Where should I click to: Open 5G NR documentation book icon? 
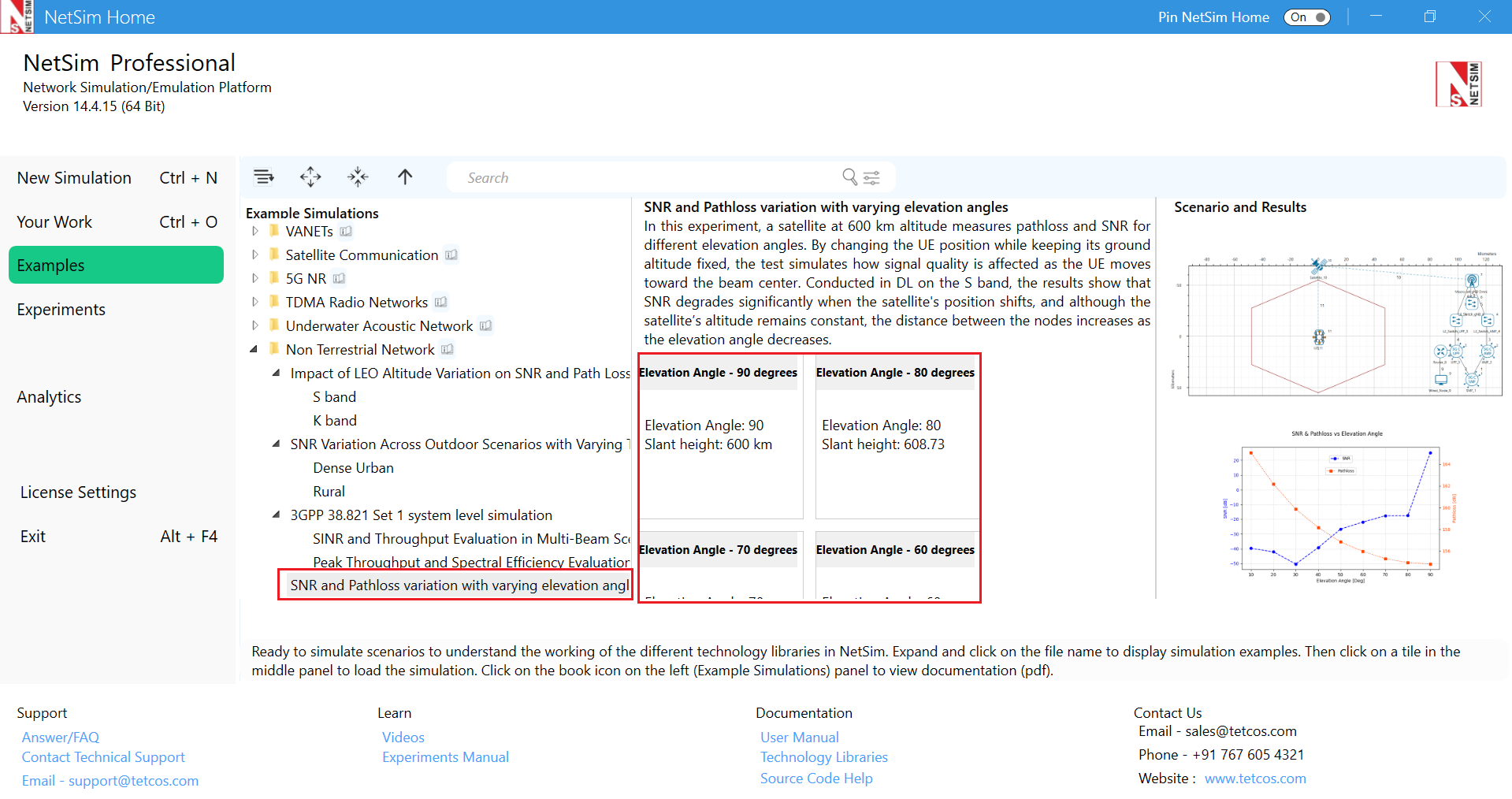tap(339, 279)
